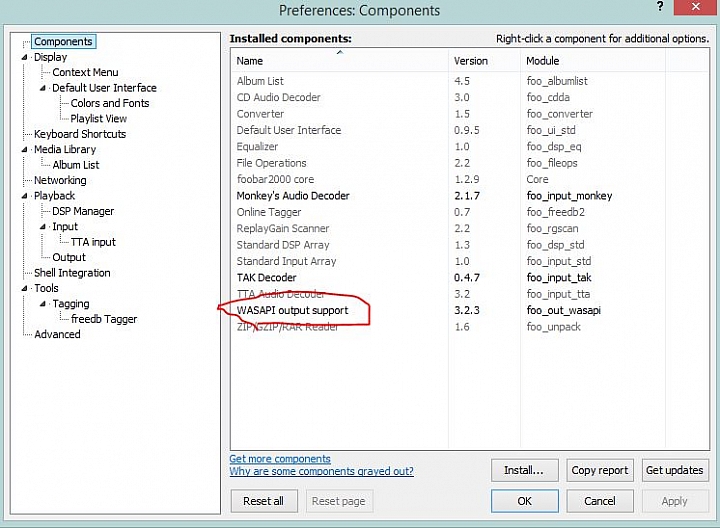Click the foo_input_monkey module cell

569,196
